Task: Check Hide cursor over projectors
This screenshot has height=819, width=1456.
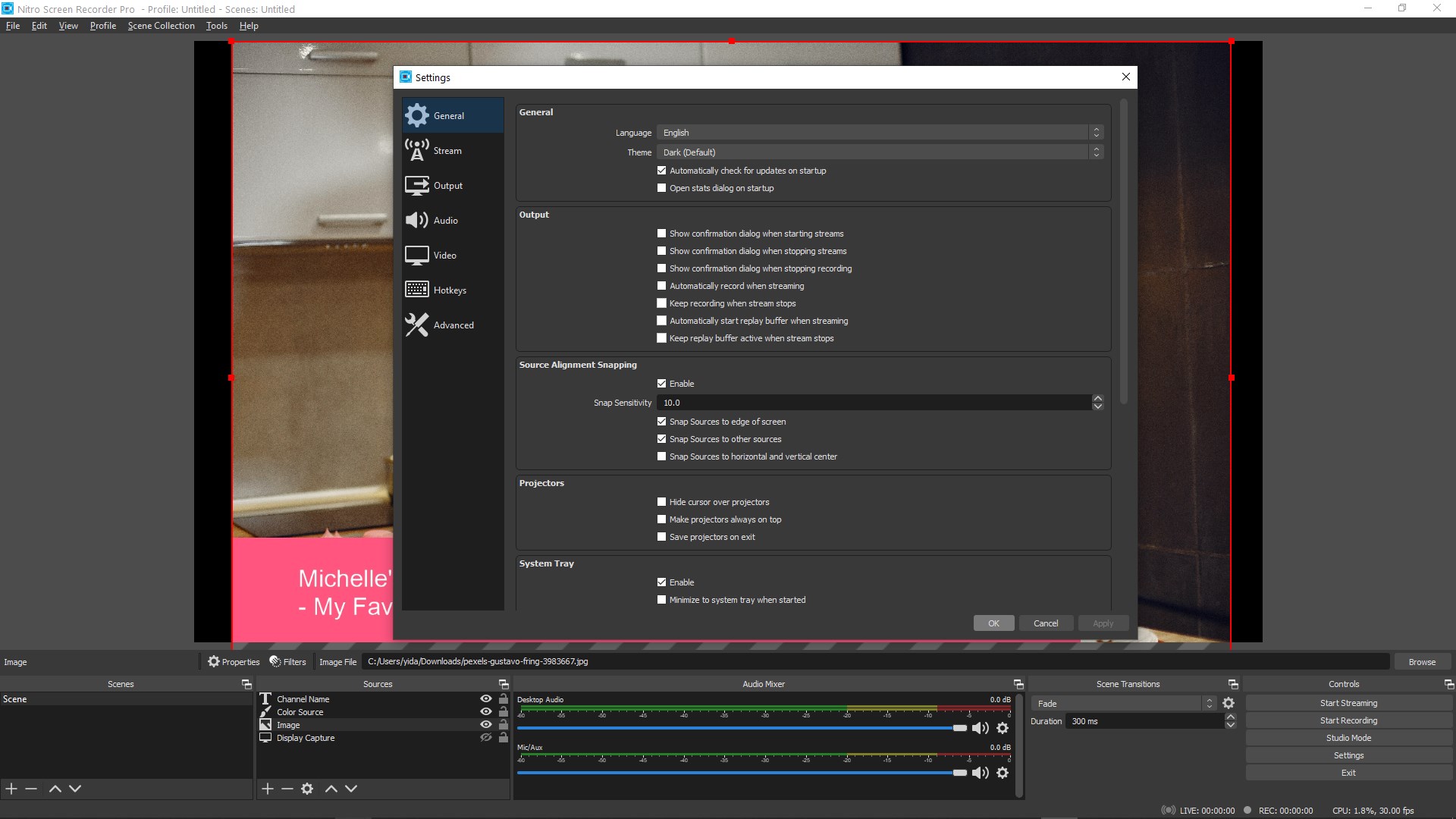Action: (661, 502)
